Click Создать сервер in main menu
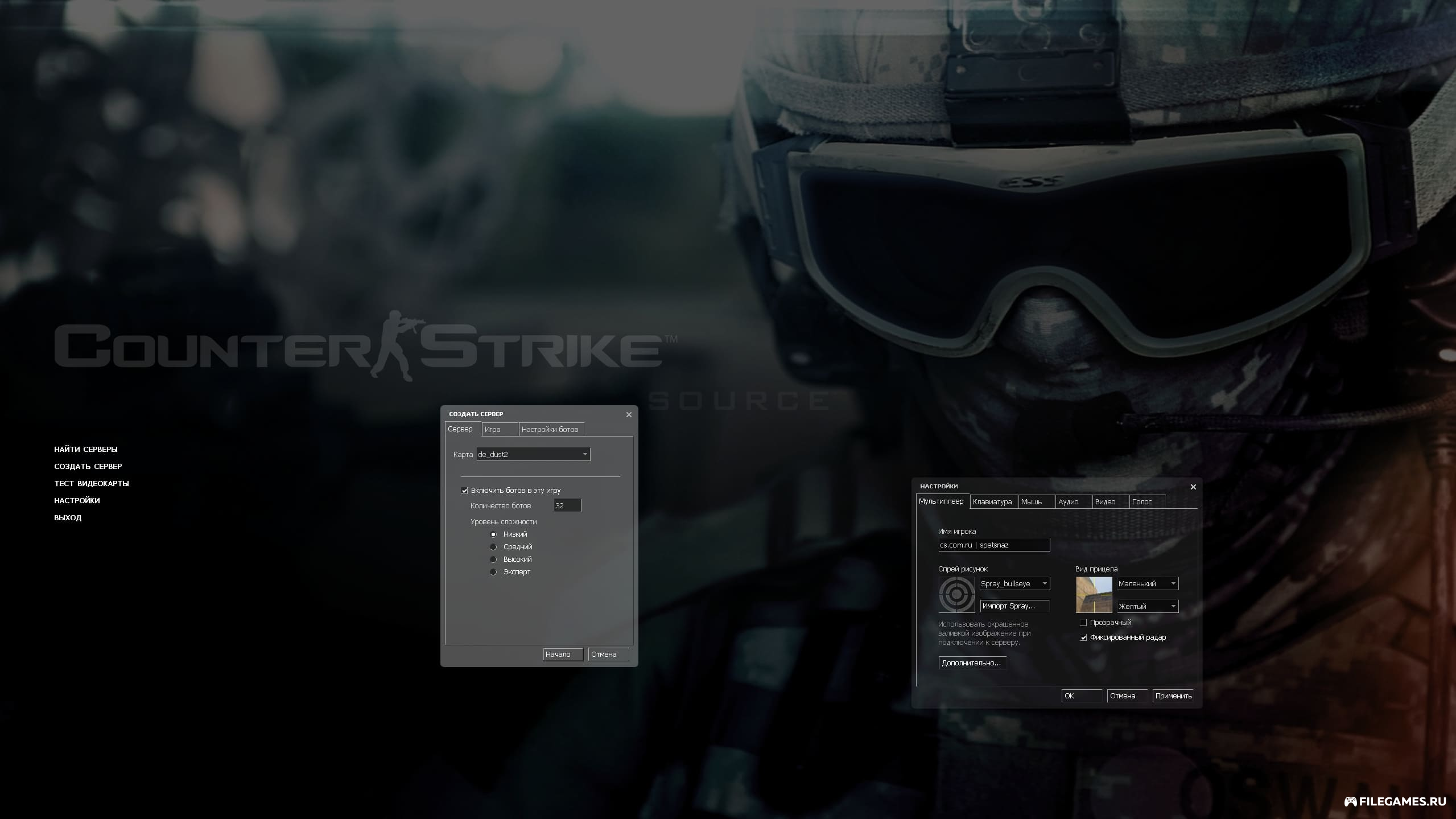The height and width of the screenshot is (819, 1456). coord(88,467)
